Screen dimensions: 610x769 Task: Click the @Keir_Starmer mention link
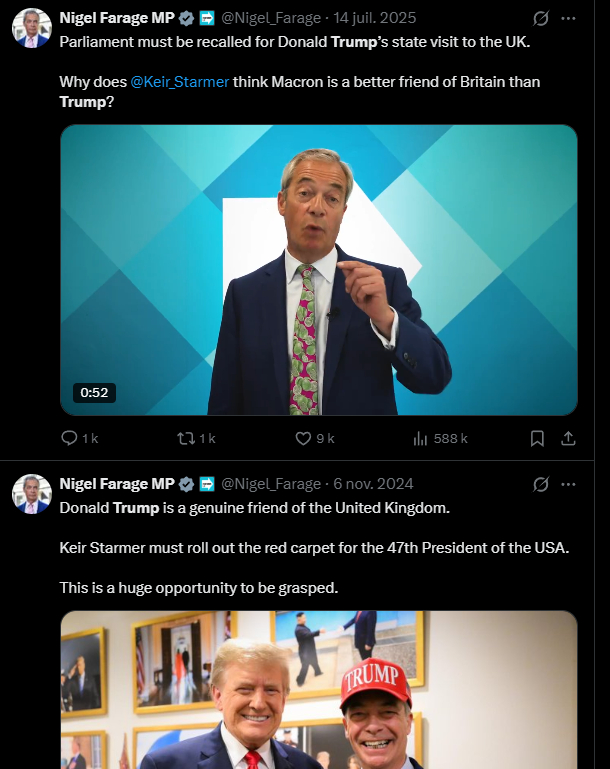click(x=179, y=82)
